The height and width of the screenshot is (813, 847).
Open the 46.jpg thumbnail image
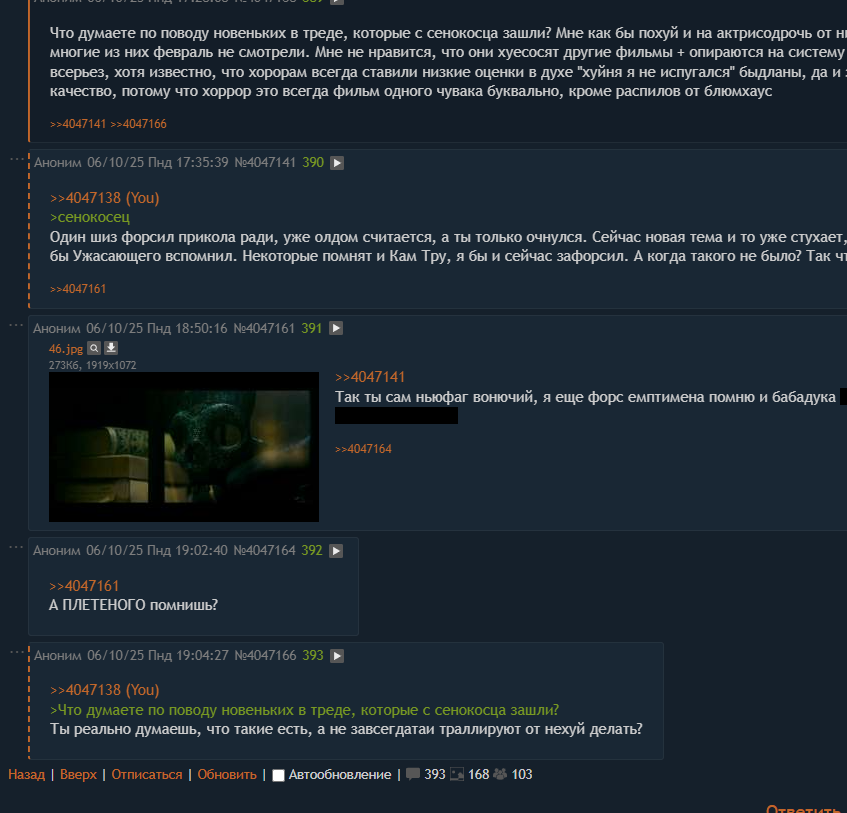coord(184,447)
